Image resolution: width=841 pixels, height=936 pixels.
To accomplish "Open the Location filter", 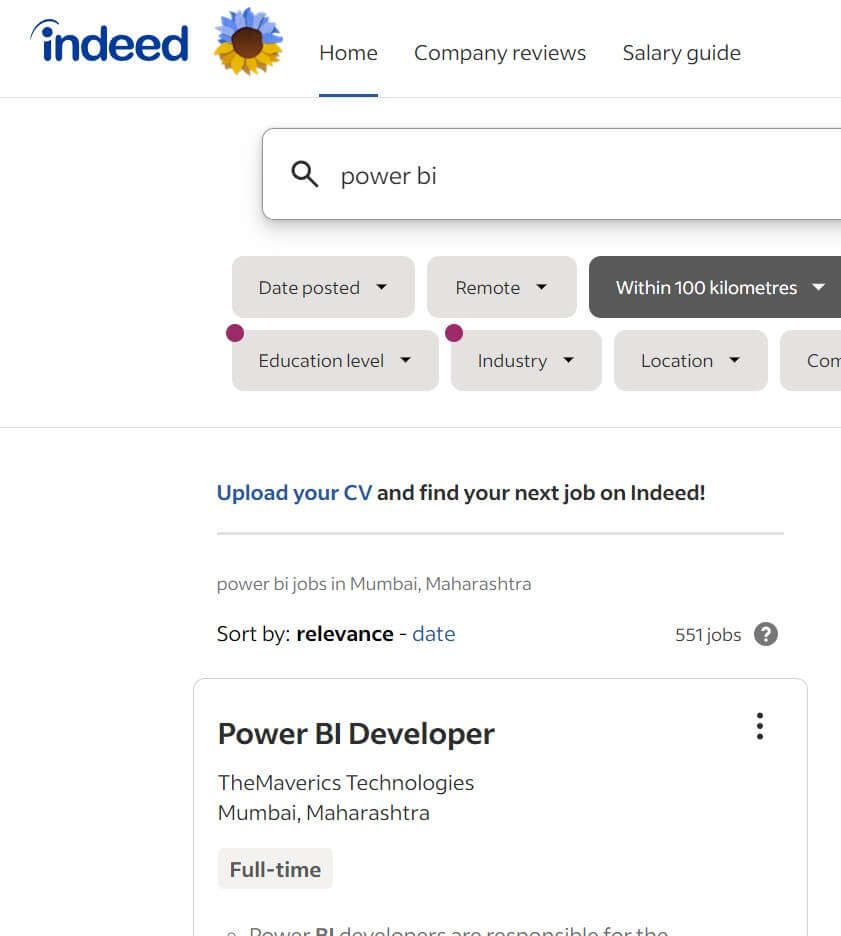I will (690, 360).
